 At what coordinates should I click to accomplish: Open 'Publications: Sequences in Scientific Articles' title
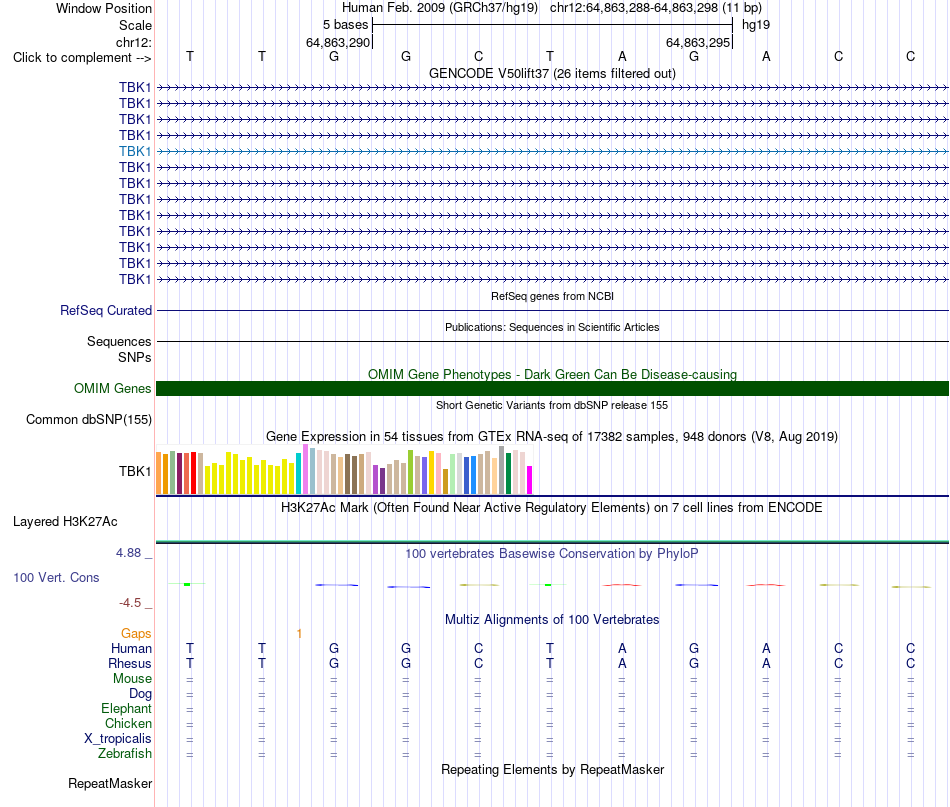pos(552,327)
